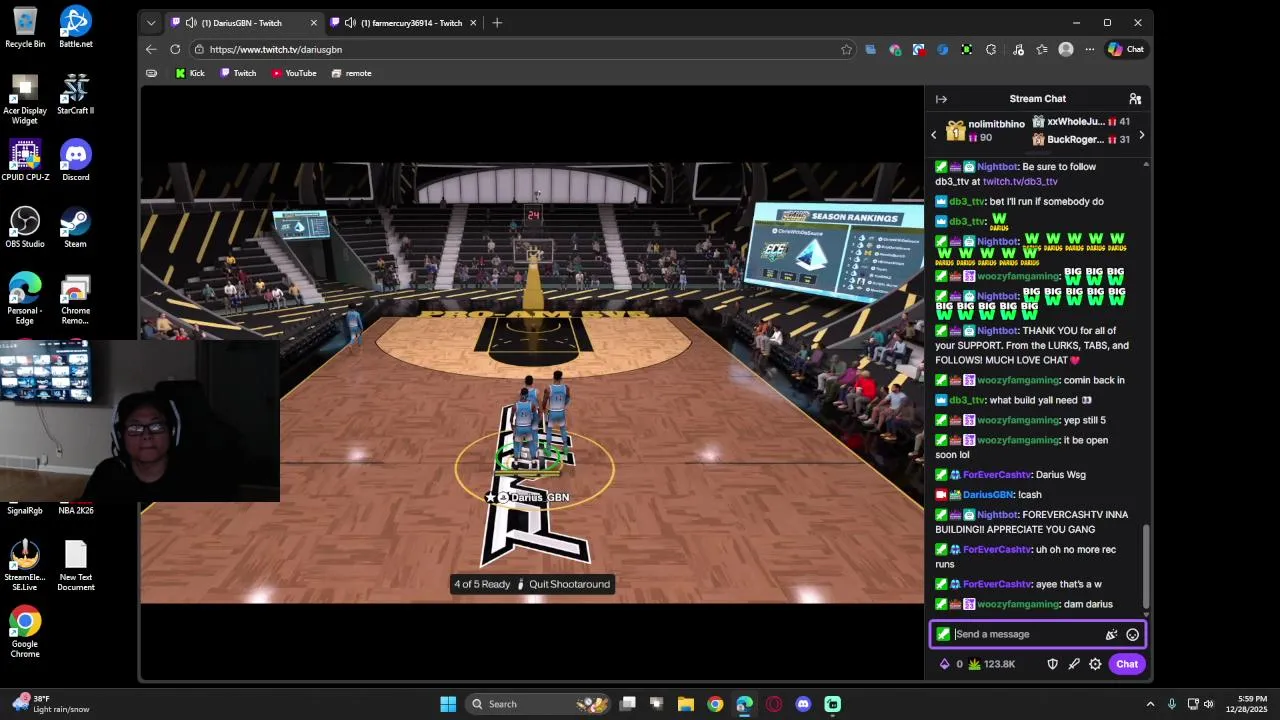Open the Discord desktop shortcut
This screenshot has width=1280, height=720.
click(x=75, y=160)
